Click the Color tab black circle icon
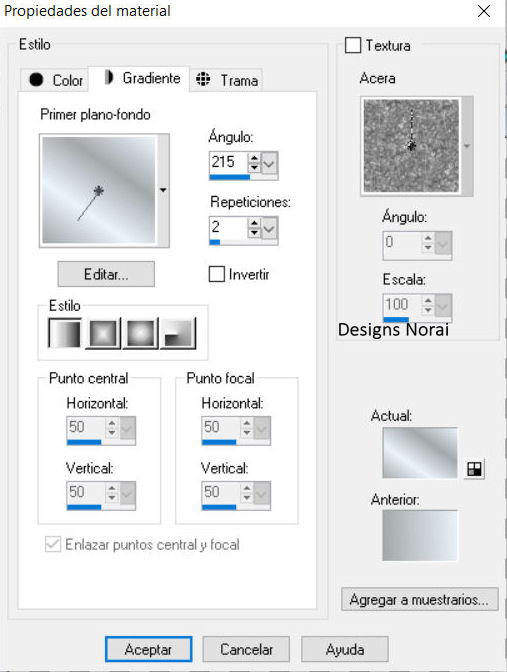 [36, 79]
